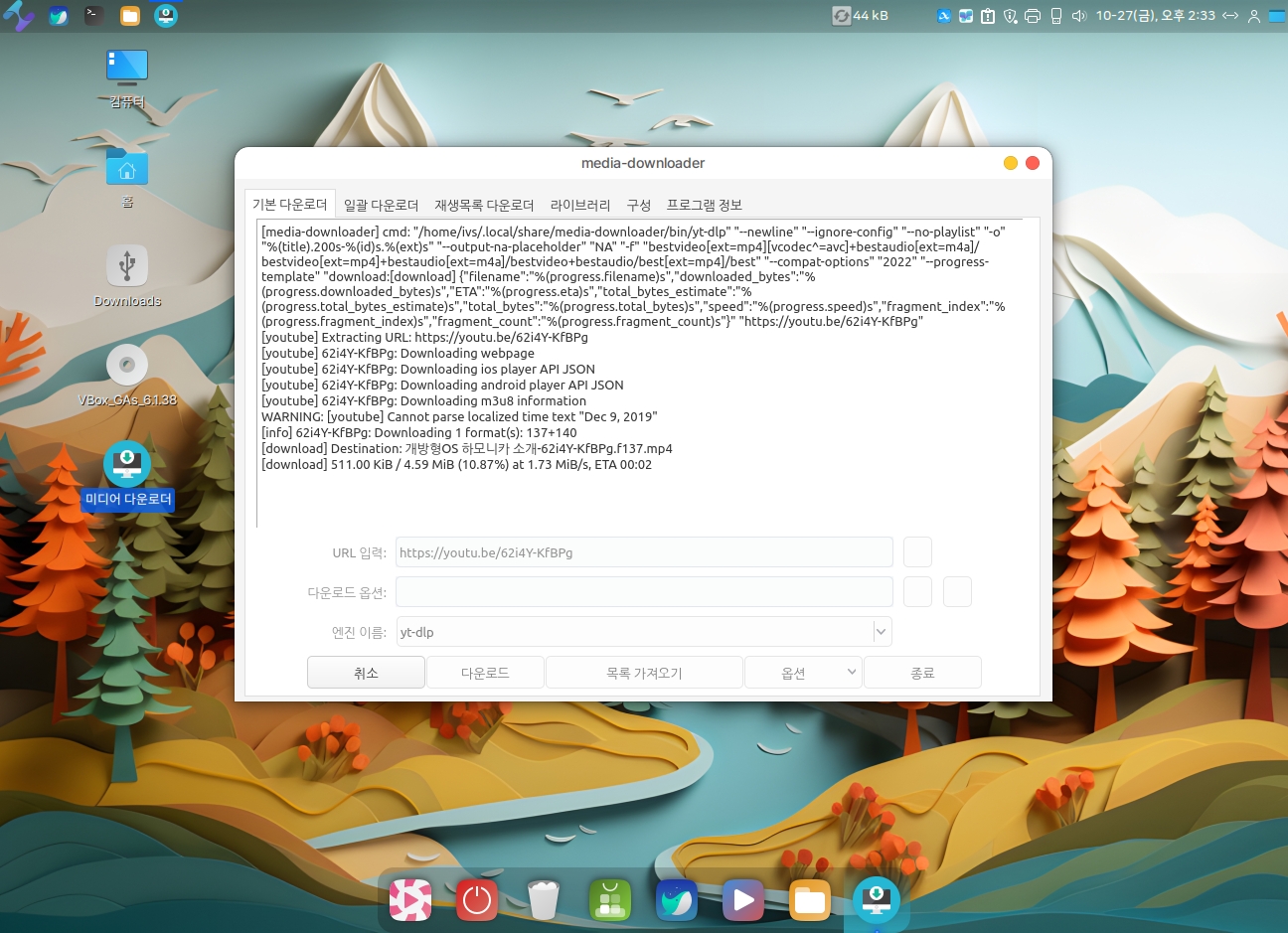Click the 종료 button
Screen dimensions: 1288x933
pos(922,673)
